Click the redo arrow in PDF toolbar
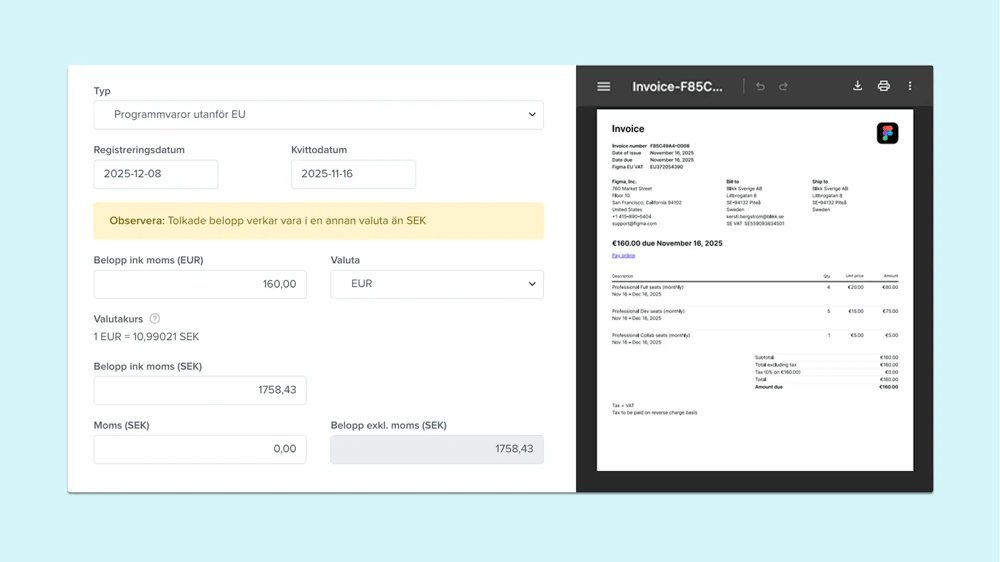 click(783, 87)
